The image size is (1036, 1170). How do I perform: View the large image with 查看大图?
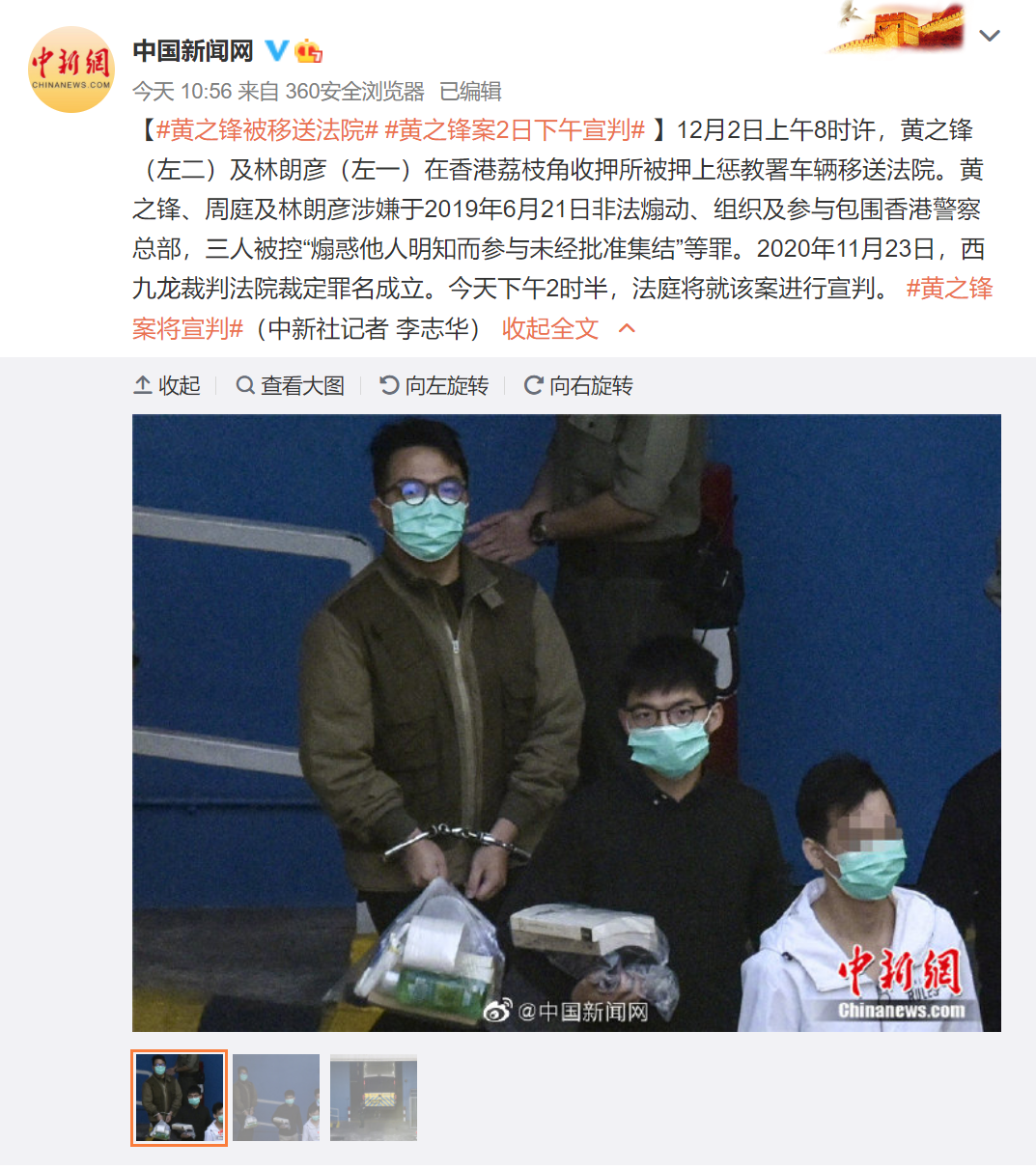pos(291,386)
